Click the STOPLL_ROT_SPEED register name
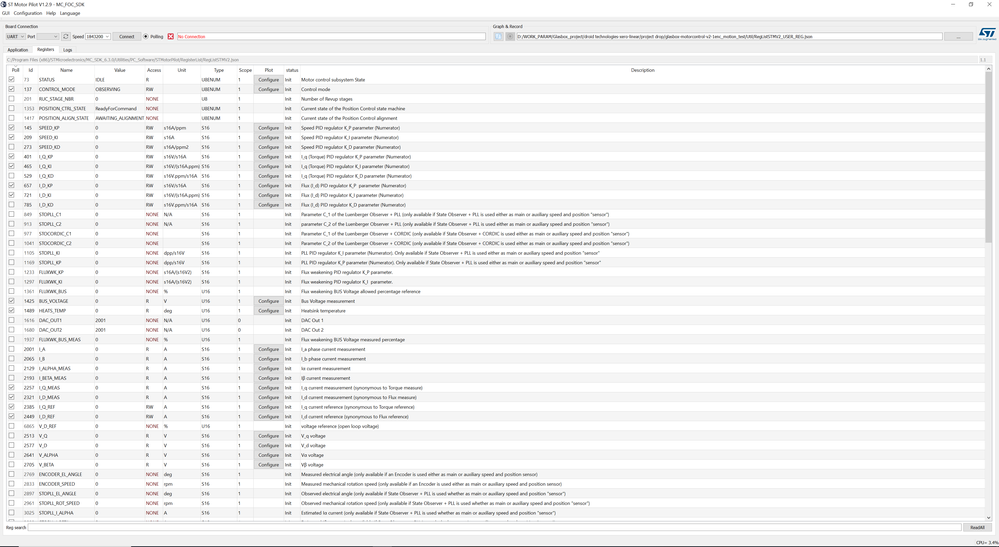The image size is (999, 547). (x=60, y=503)
